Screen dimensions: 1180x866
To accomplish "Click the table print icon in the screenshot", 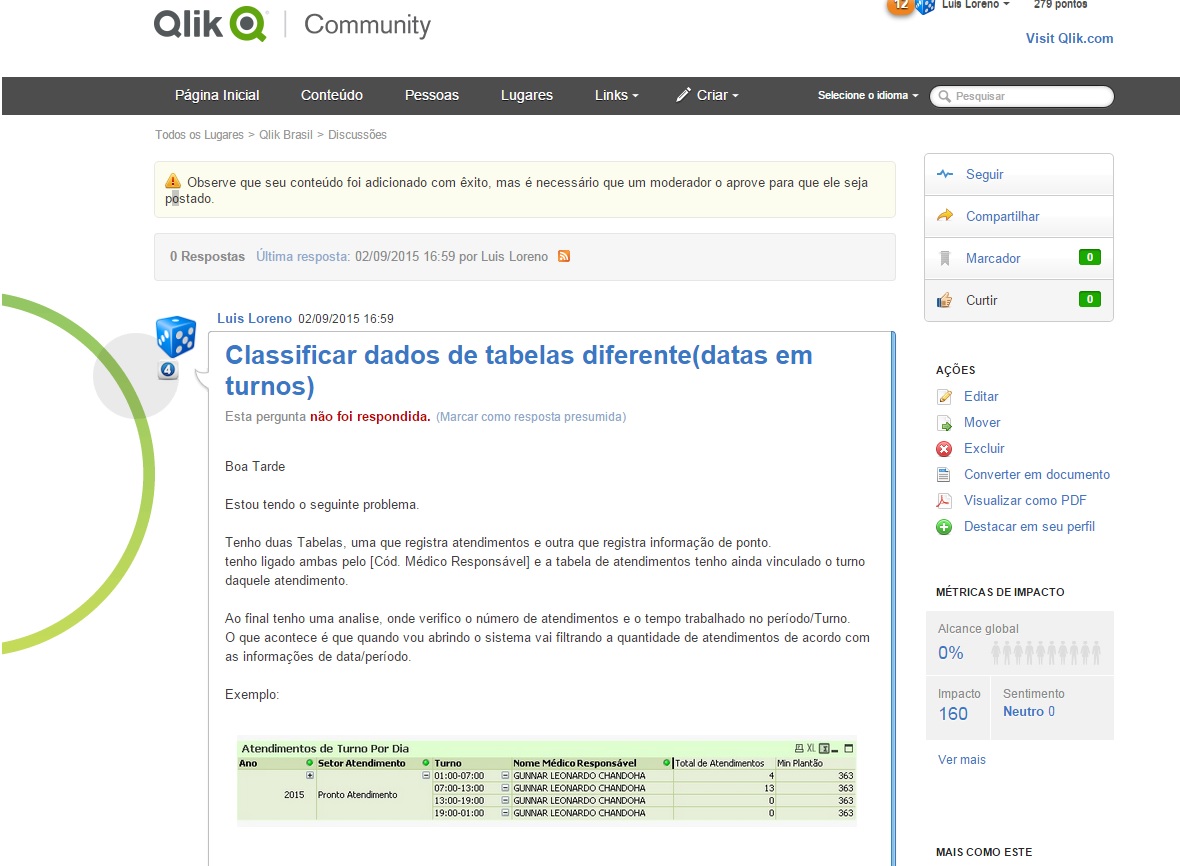I will click(x=799, y=748).
